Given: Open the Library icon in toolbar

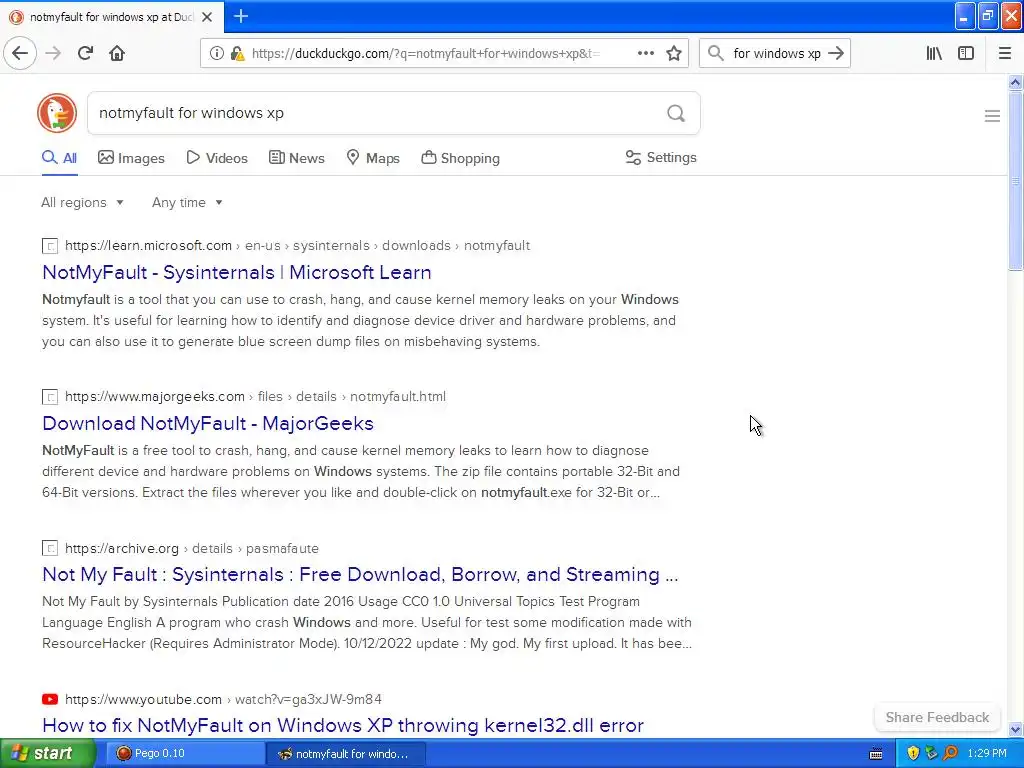Looking at the screenshot, I should (x=934, y=53).
